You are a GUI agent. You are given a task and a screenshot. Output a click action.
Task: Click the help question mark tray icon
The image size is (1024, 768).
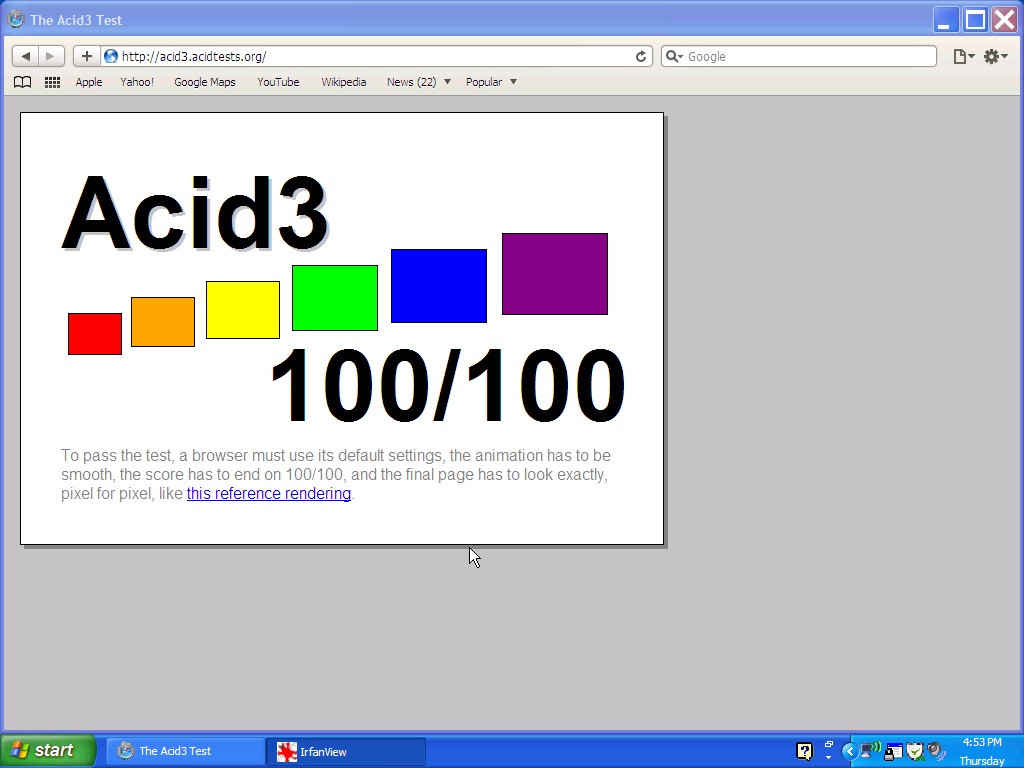coord(804,751)
